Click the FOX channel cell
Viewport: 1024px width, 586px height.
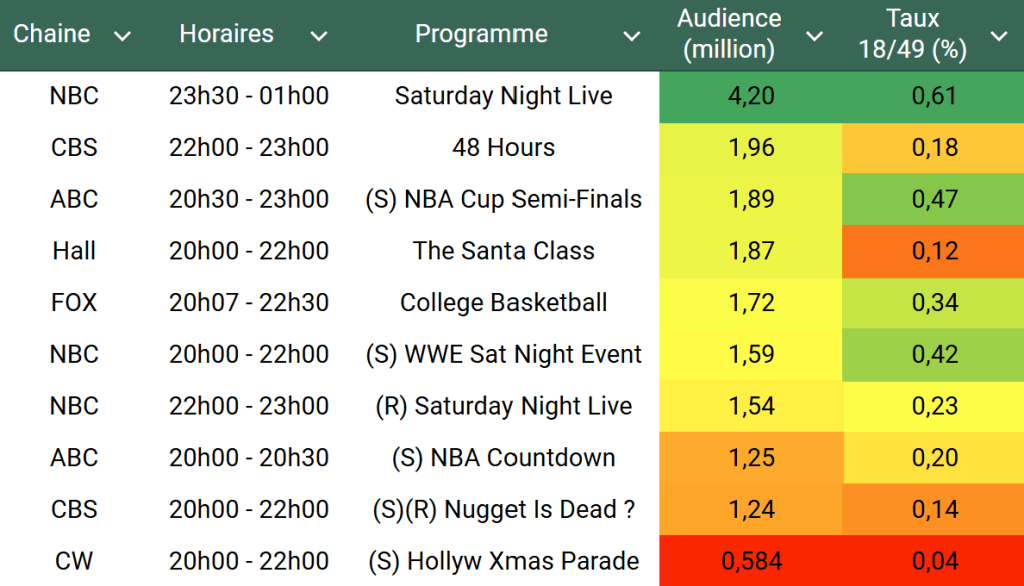(x=74, y=303)
